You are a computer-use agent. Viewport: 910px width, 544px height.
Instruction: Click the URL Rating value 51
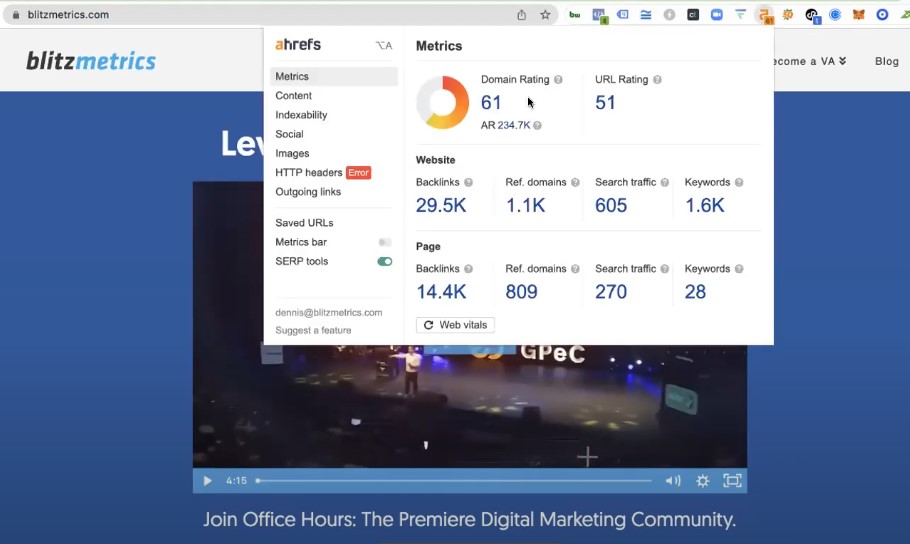(605, 103)
